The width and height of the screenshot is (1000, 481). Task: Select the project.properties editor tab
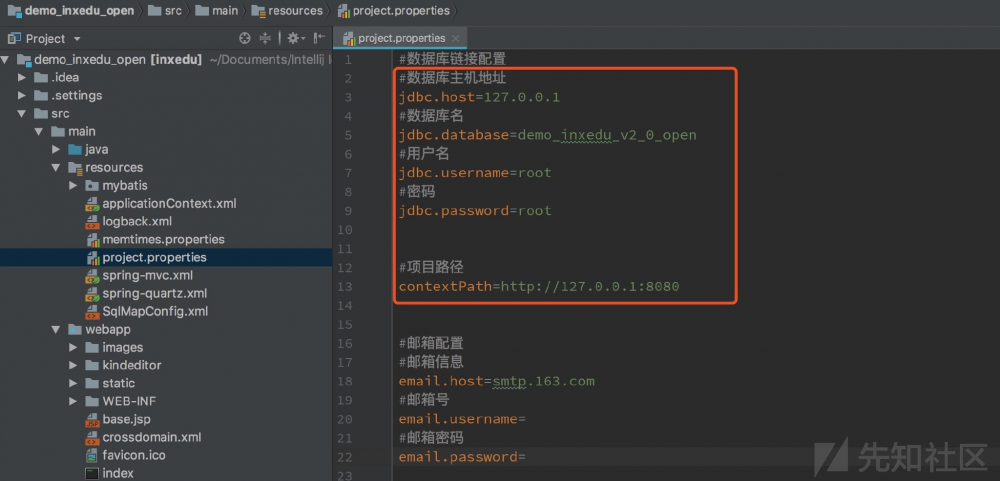pyautogui.click(x=401, y=38)
